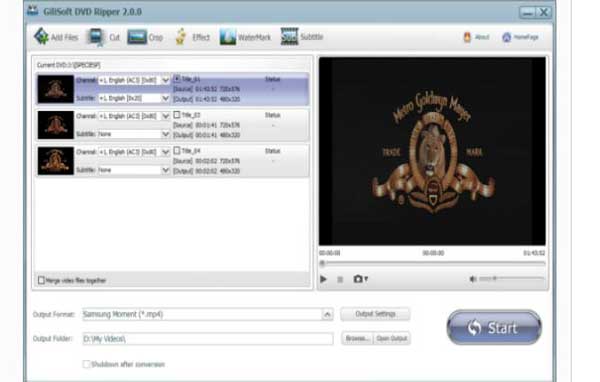Click the Output Settings button
Viewport: 600px width, 382px height.
coord(375,314)
